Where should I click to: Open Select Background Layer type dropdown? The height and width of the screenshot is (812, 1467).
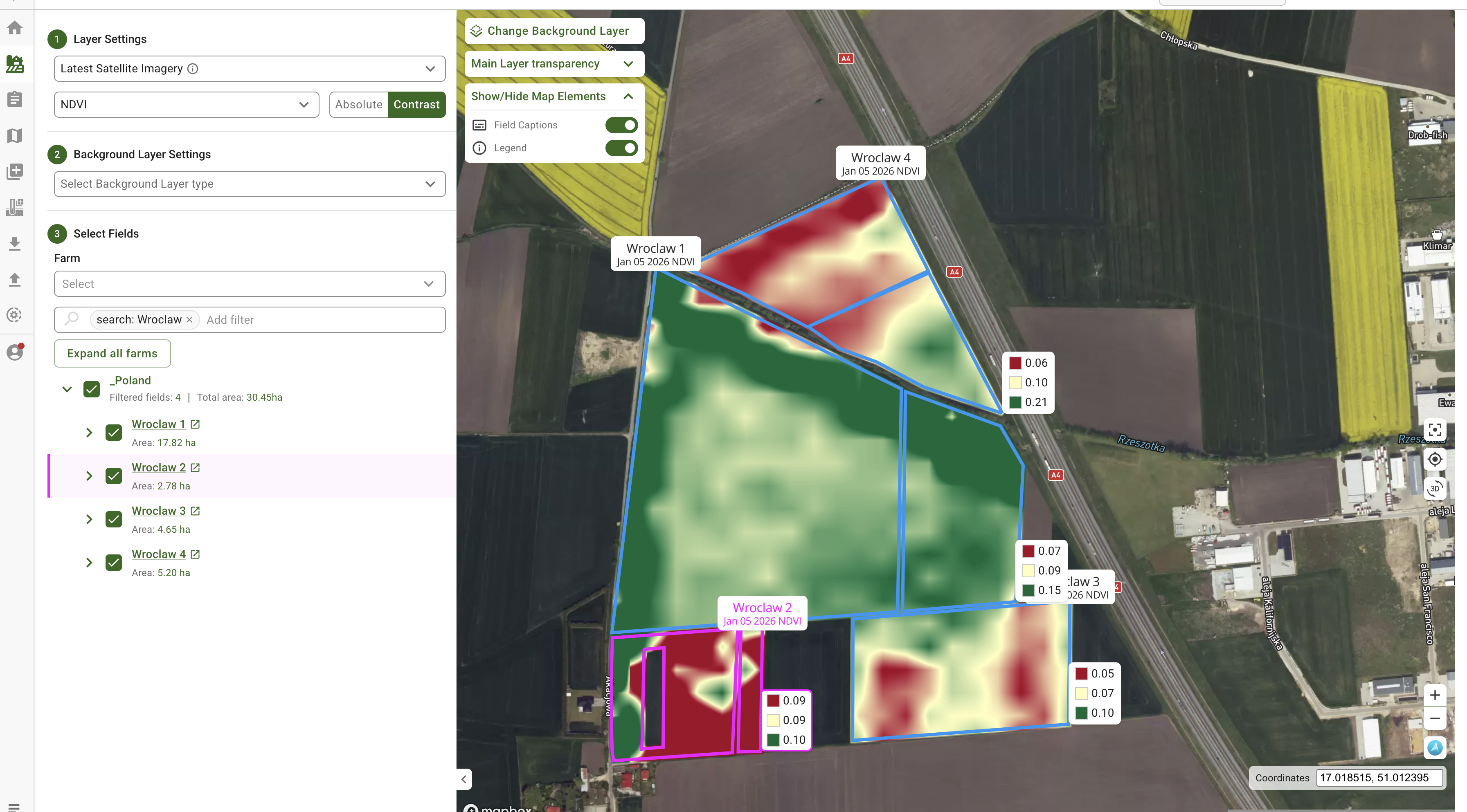coord(250,184)
